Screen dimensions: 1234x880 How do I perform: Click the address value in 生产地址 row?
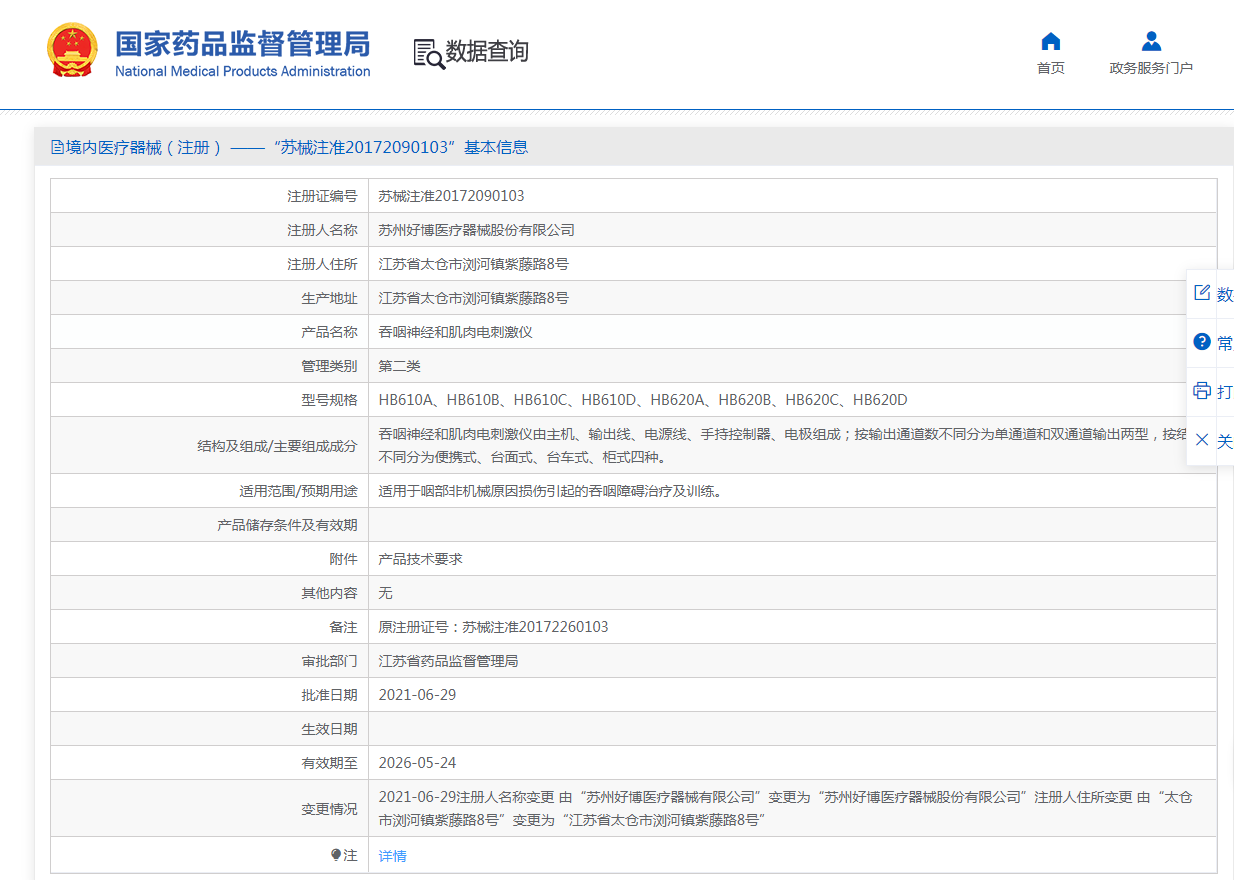point(474,298)
